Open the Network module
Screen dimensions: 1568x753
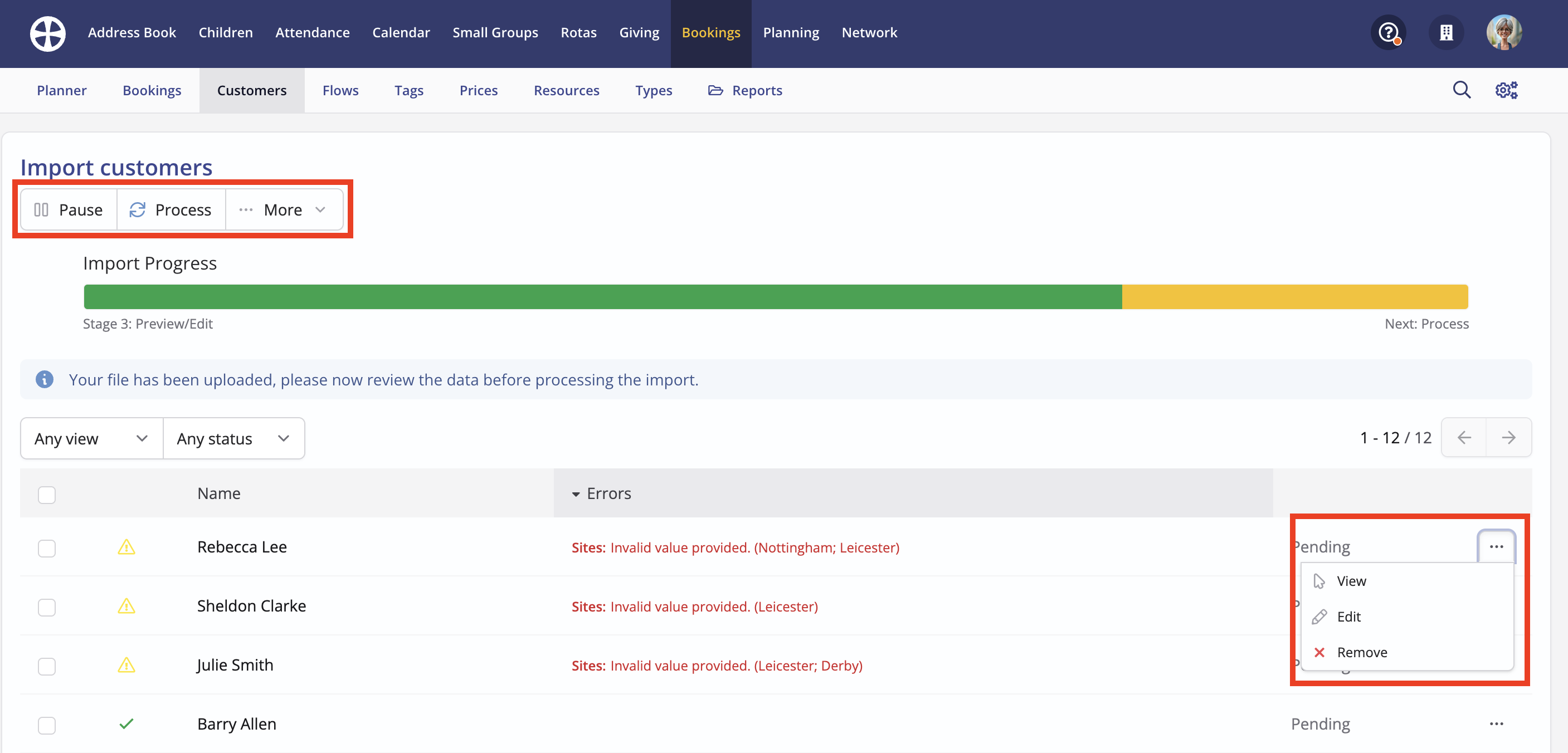869,32
